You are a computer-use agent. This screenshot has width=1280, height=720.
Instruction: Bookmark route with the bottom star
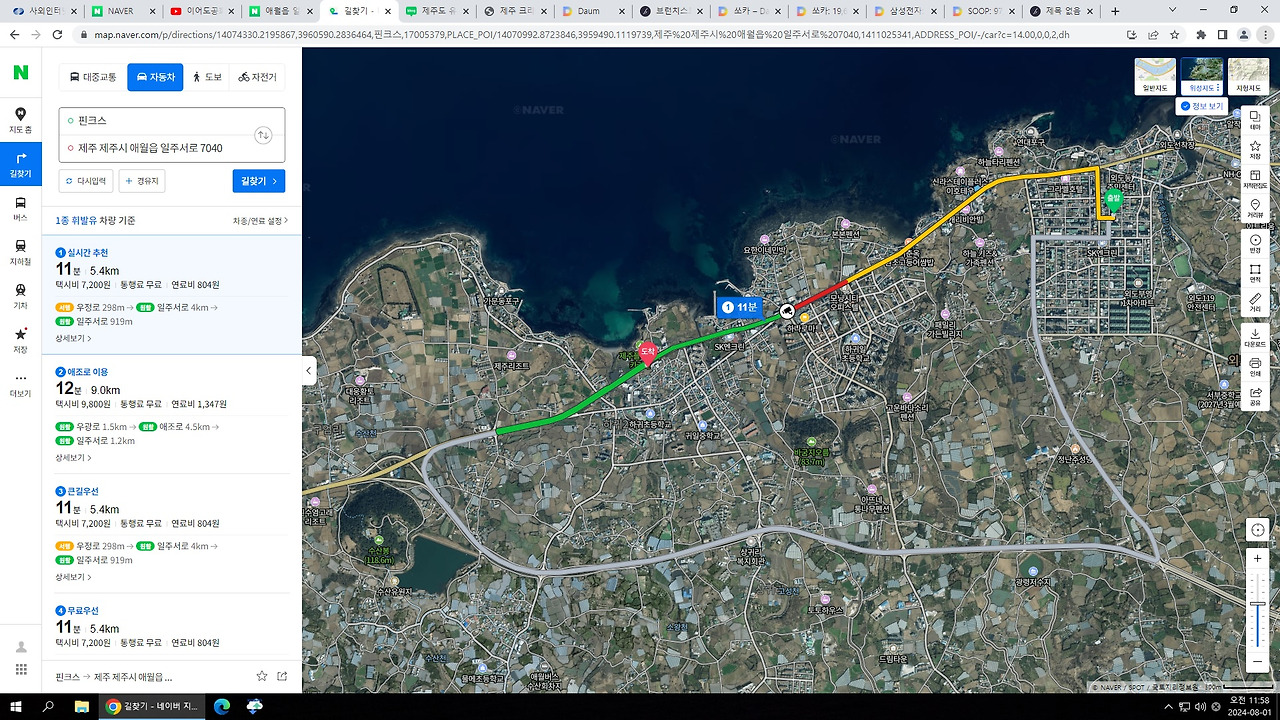pyautogui.click(x=262, y=676)
